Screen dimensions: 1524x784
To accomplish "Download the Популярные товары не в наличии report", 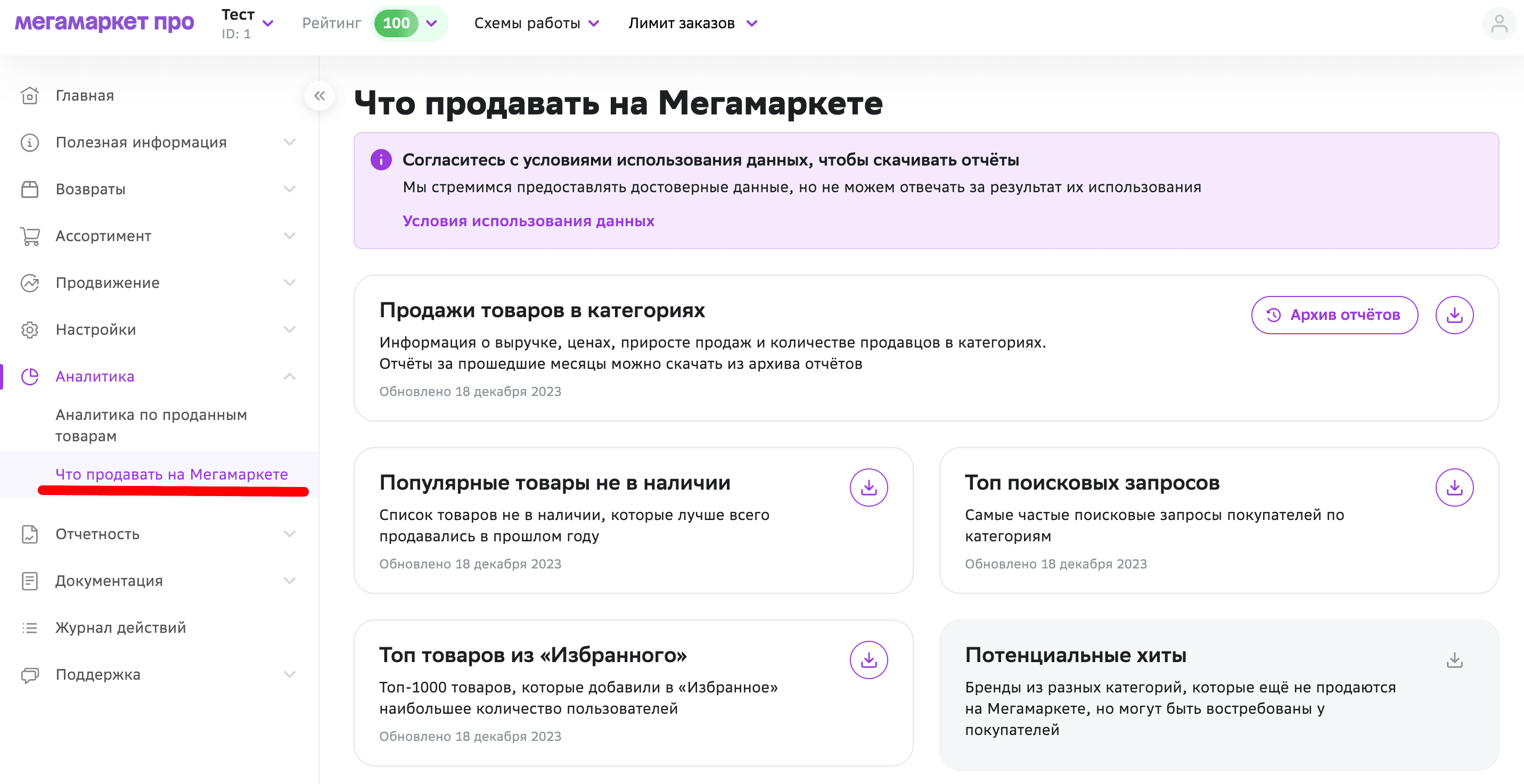I will pyautogui.click(x=868, y=487).
